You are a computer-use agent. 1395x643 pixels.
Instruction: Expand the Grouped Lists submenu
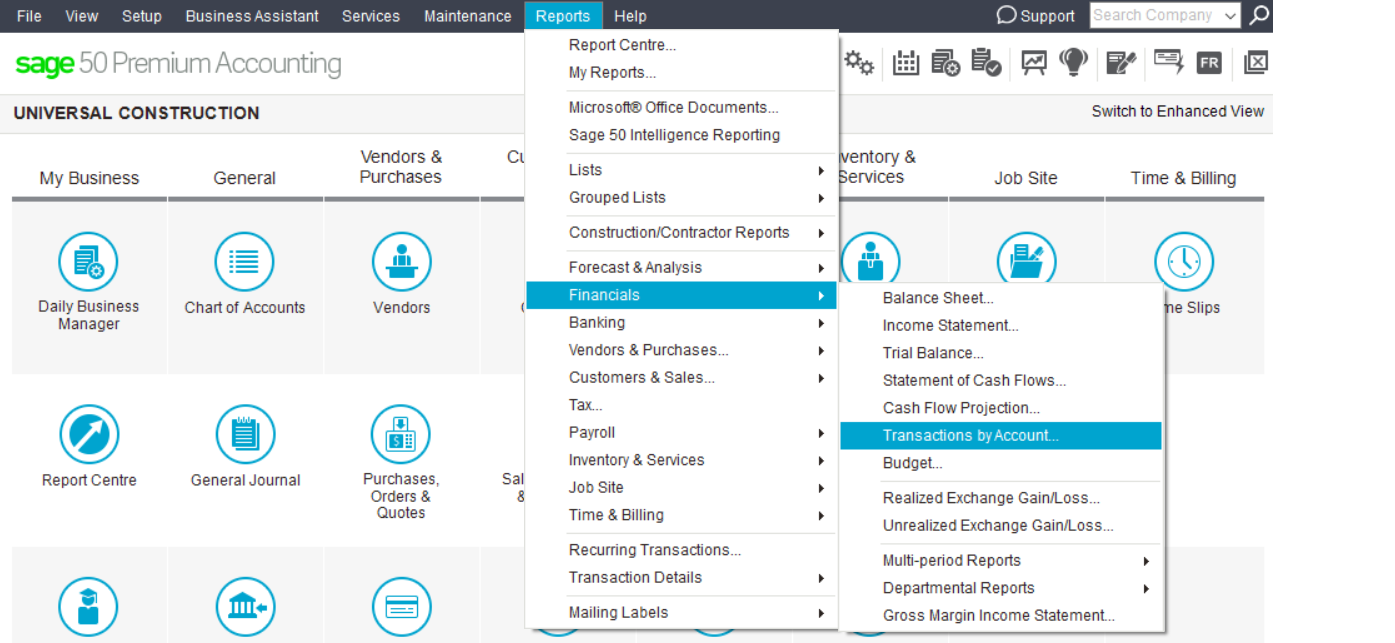(x=682, y=198)
